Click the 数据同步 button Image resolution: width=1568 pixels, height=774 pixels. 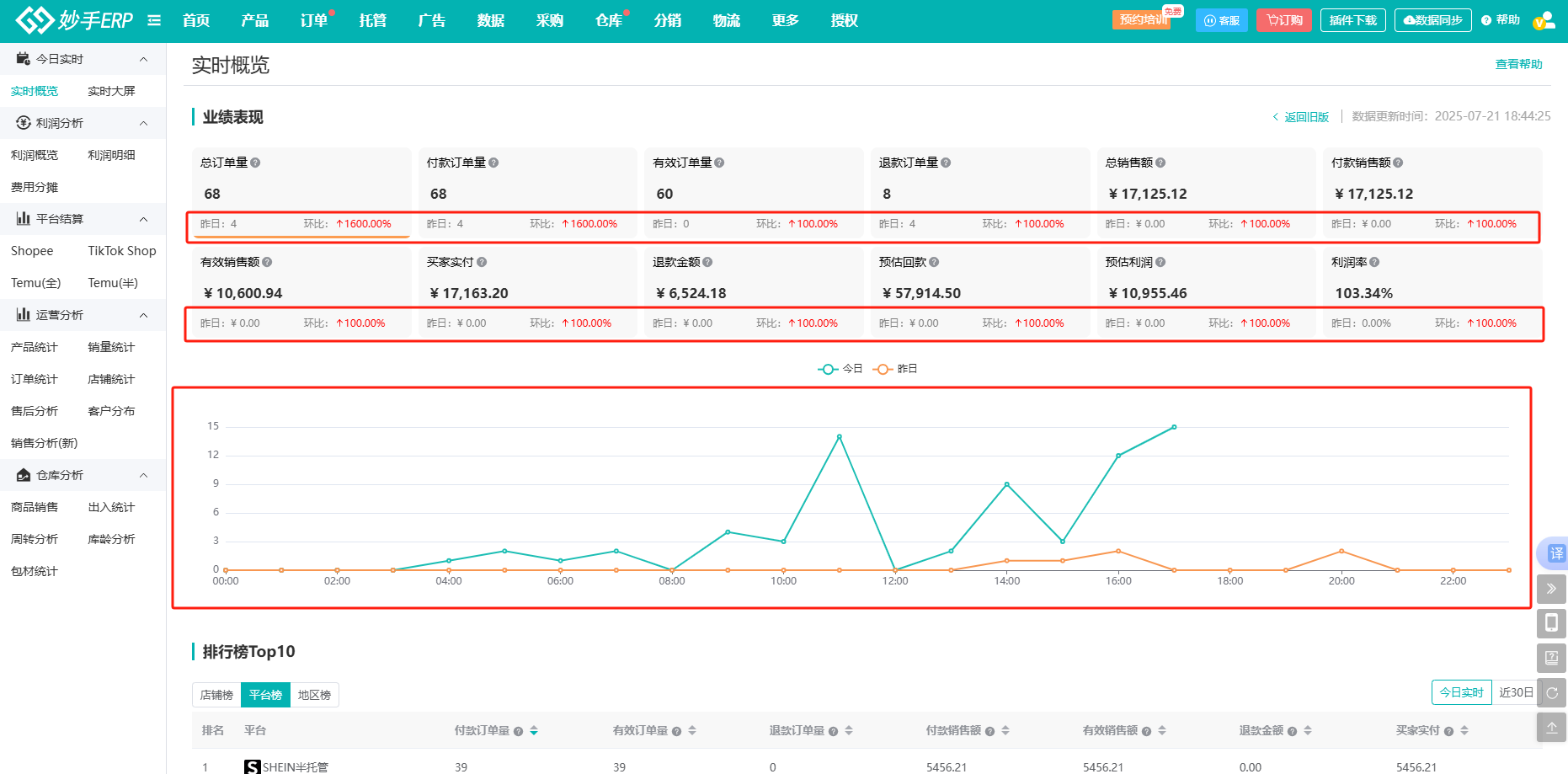click(1433, 20)
